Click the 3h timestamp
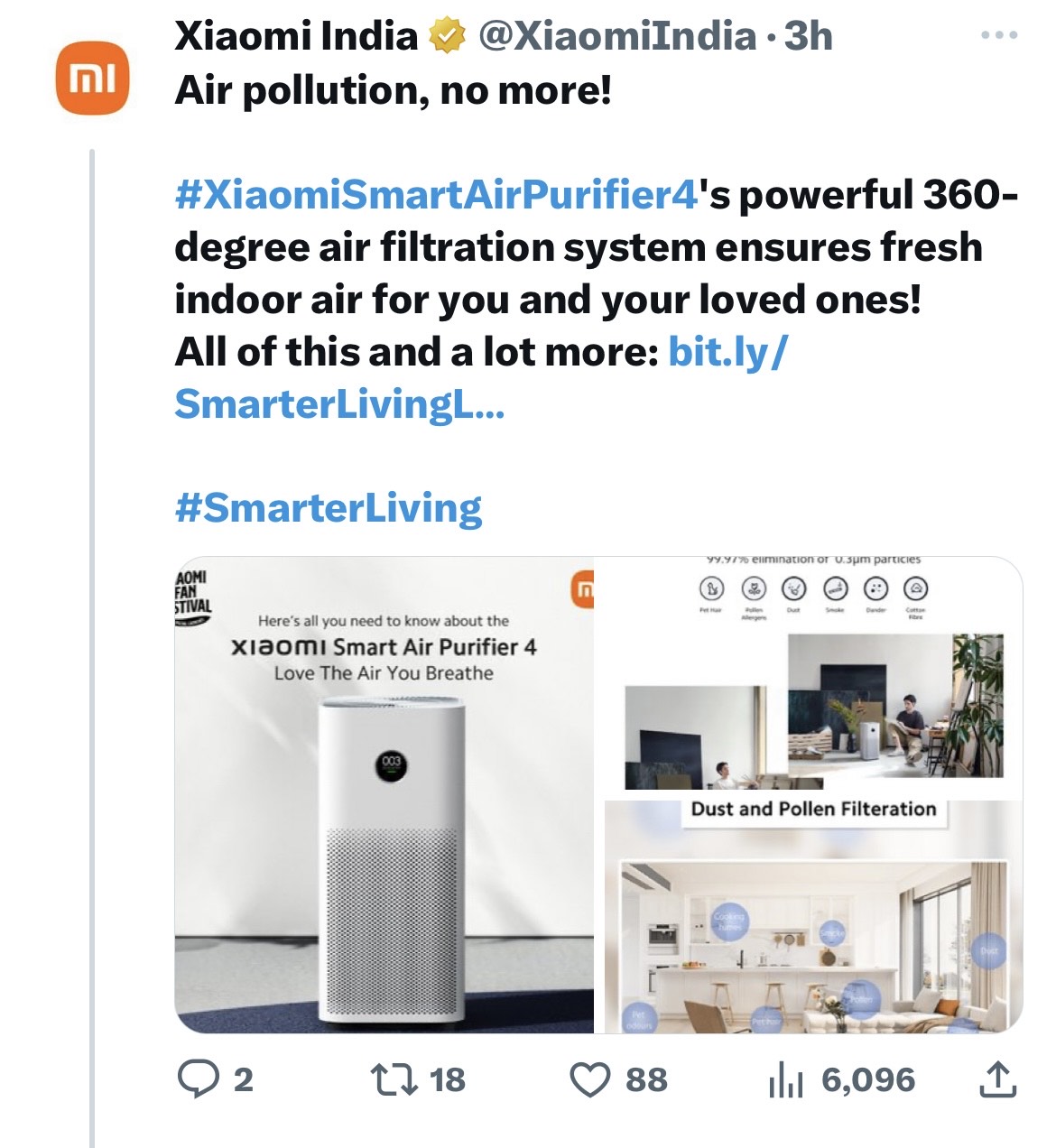The width and height of the screenshot is (1056, 1148). pyautogui.click(x=808, y=37)
